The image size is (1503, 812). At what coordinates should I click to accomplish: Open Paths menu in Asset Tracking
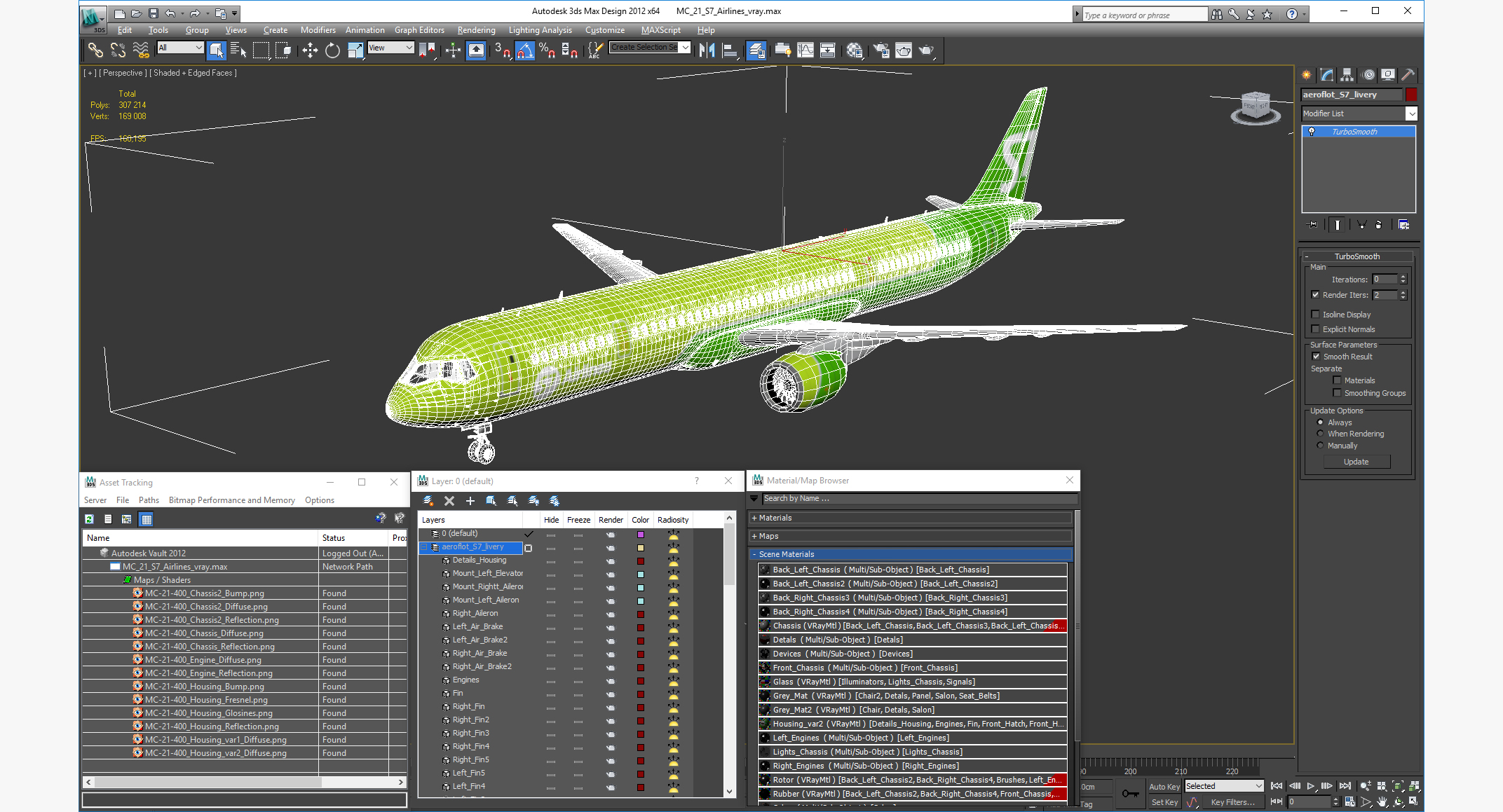click(x=149, y=500)
